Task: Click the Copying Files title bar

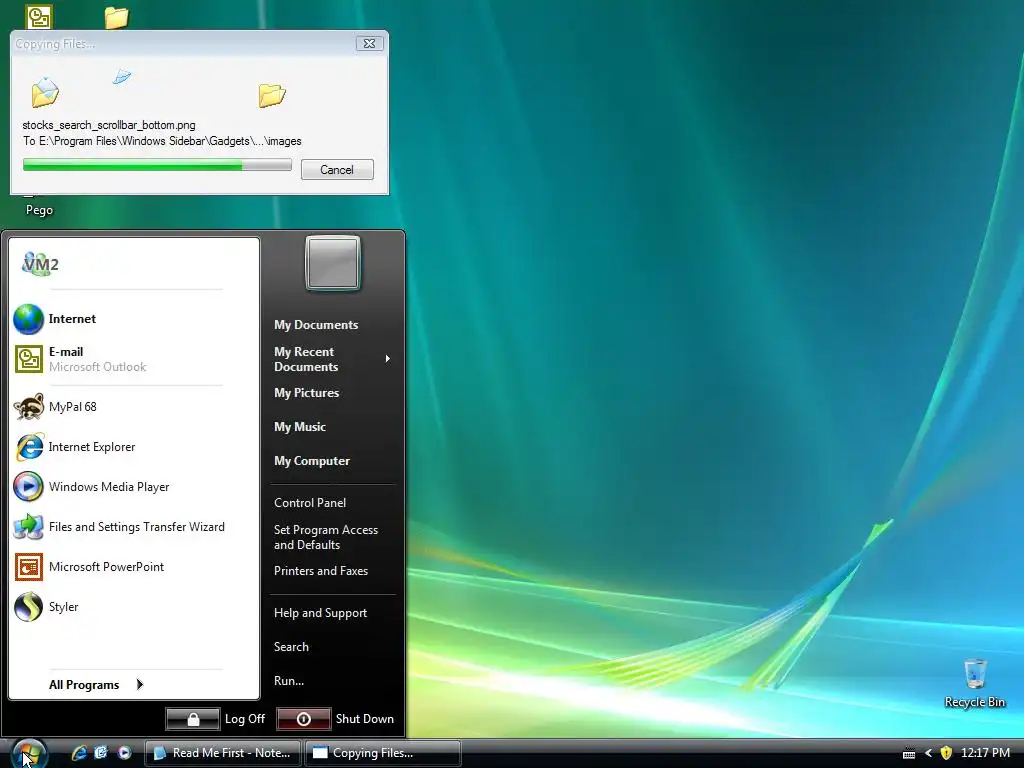Action: click(183, 44)
